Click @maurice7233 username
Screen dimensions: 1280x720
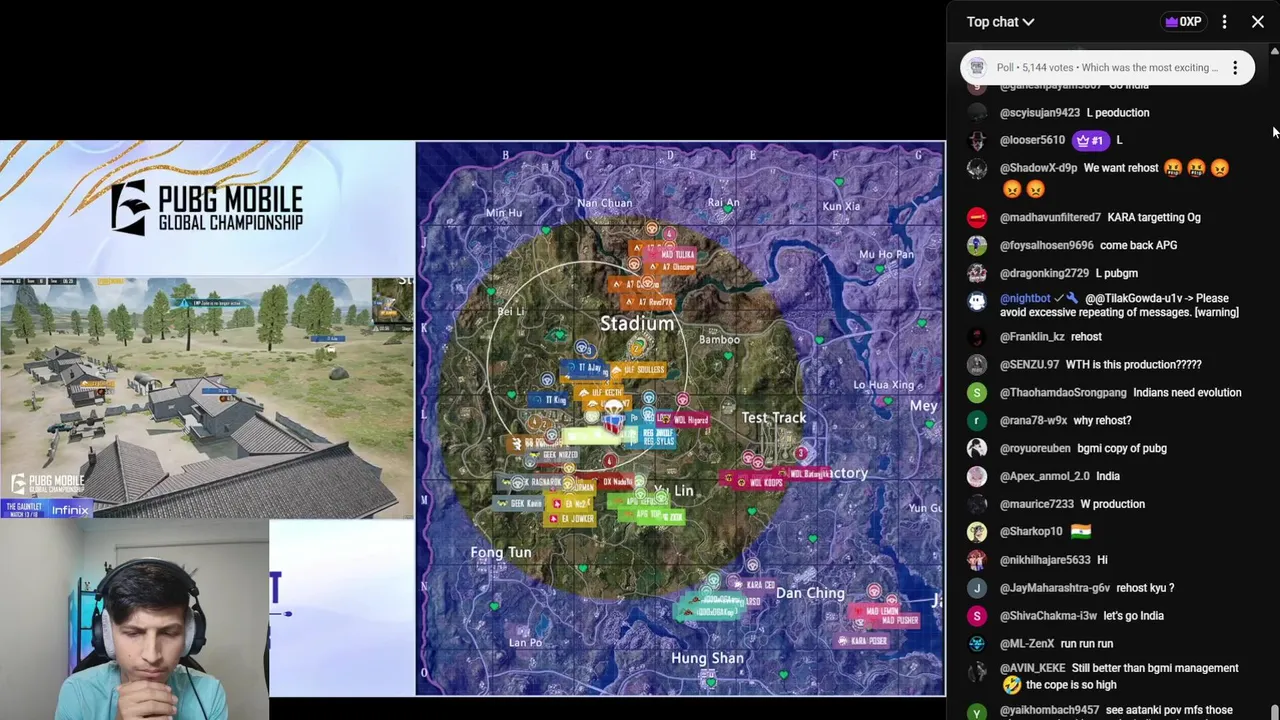[1036, 504]
